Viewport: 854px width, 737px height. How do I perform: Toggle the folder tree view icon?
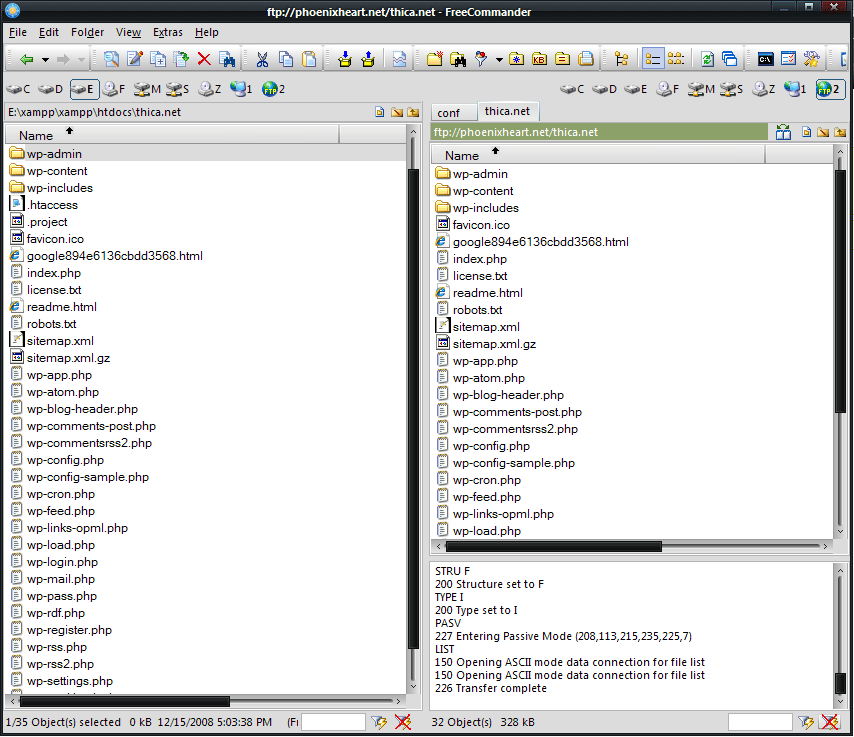pos(621,59)
